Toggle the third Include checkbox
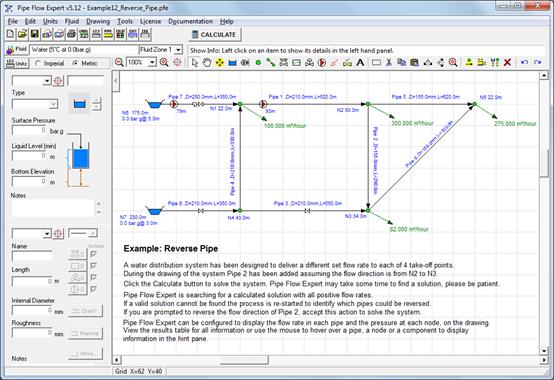 pyautogui.click(x=93, y=278)
